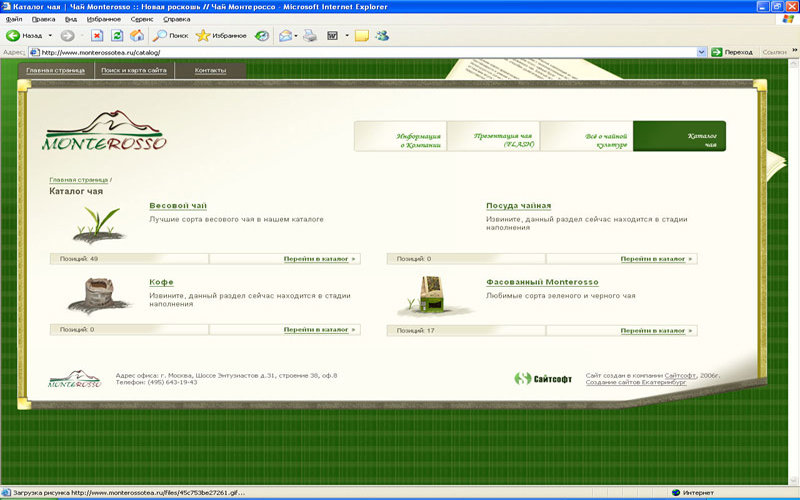
Task: Open the Справка menu
Action: pos(177,19)
